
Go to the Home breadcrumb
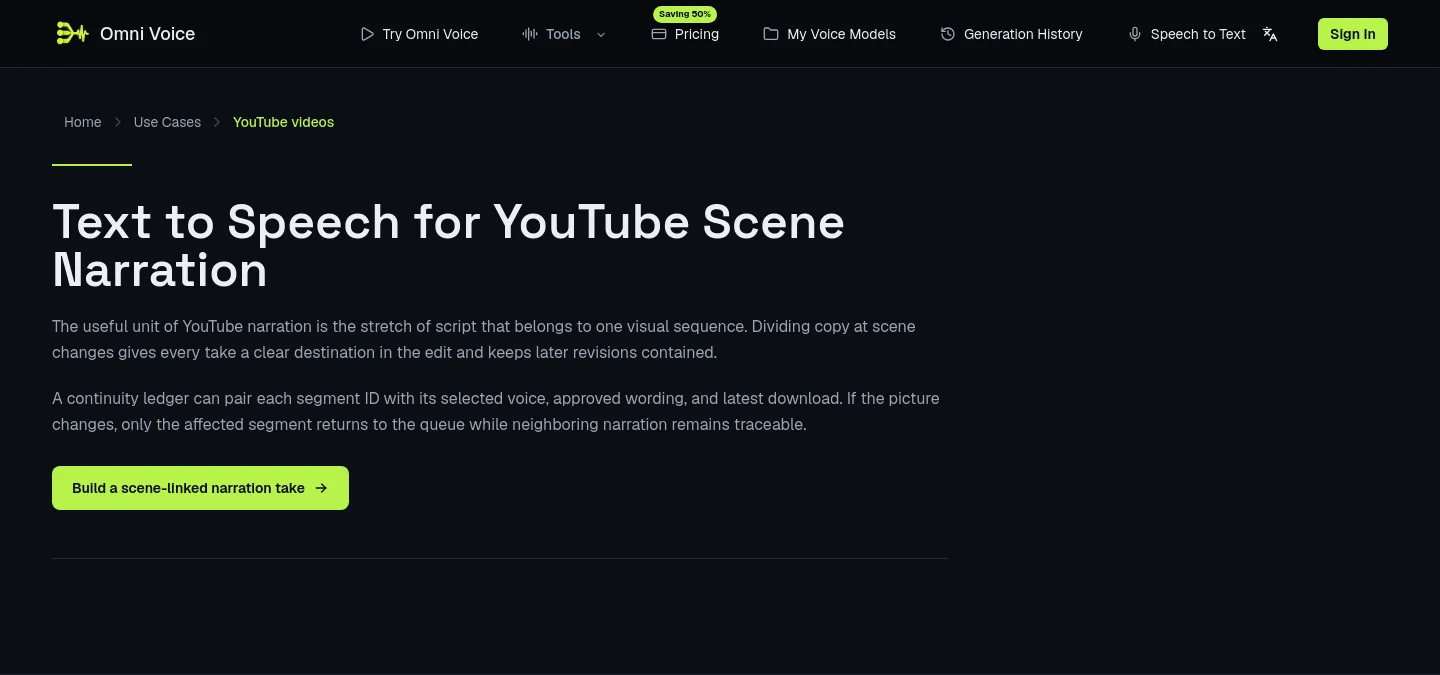point(83,122)
